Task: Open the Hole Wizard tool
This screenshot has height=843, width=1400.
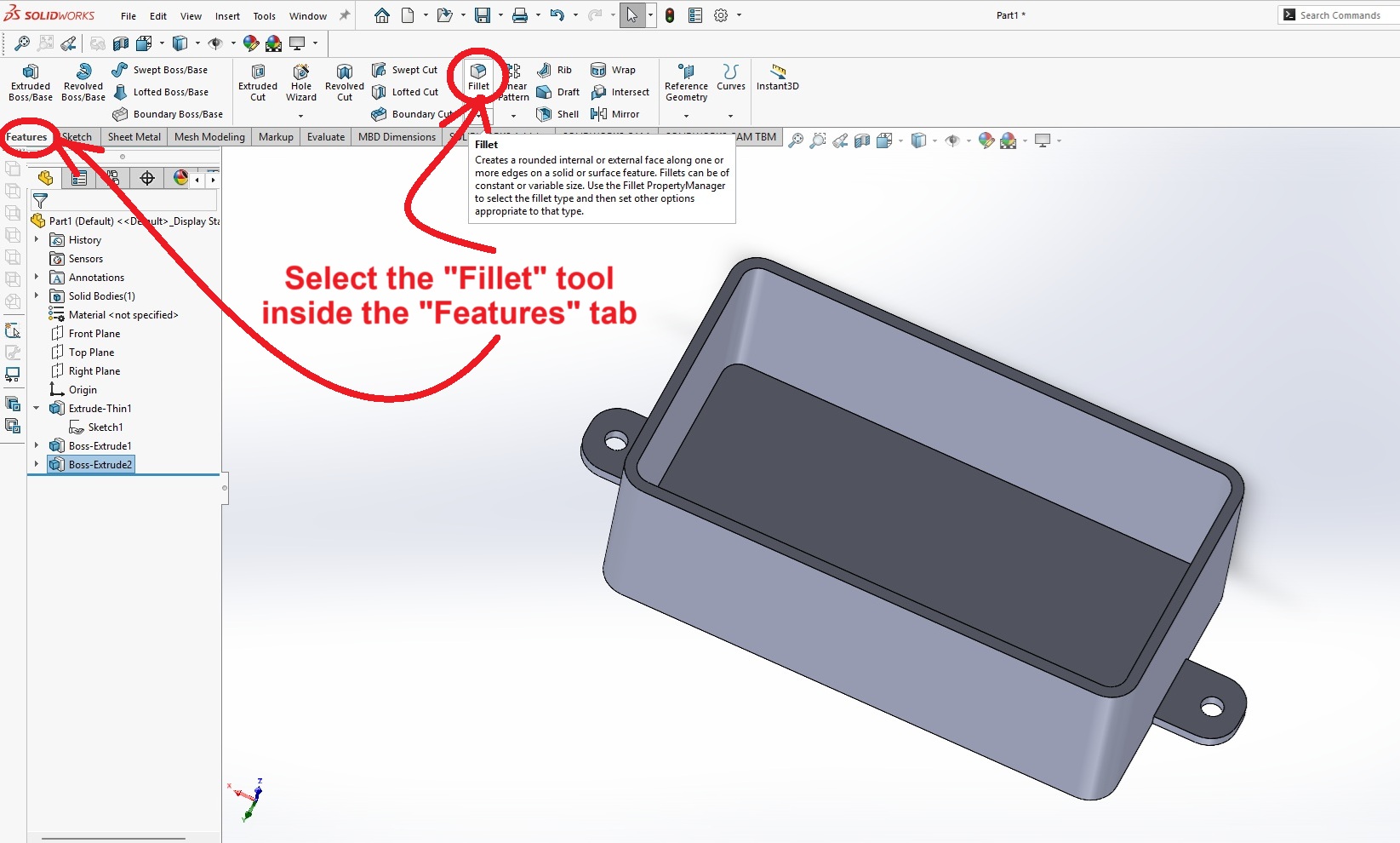Action: 301,82
